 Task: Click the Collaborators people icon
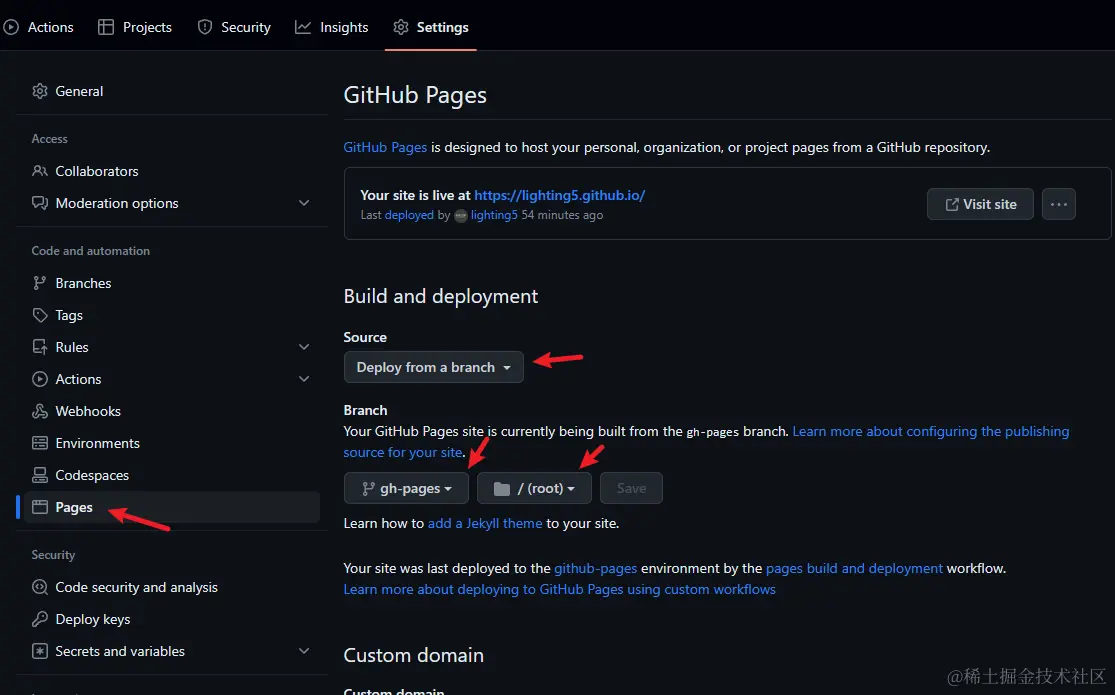(x=40, y=171)
